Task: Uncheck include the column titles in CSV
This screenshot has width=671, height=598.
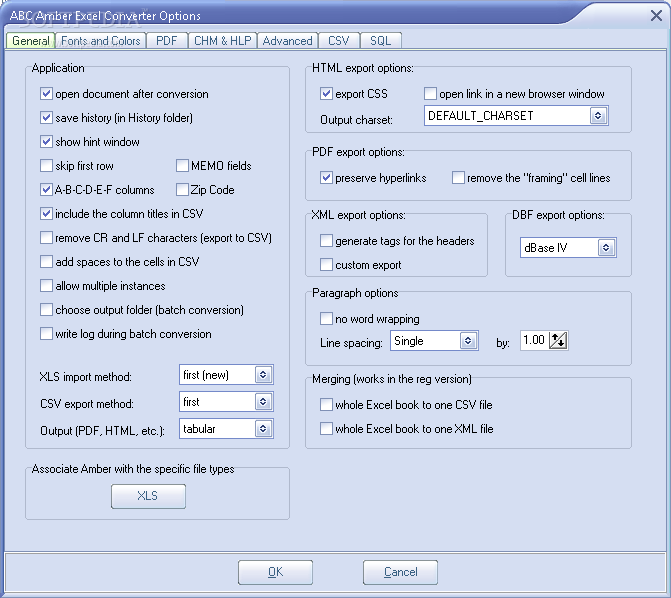Action: pos(46,214)
